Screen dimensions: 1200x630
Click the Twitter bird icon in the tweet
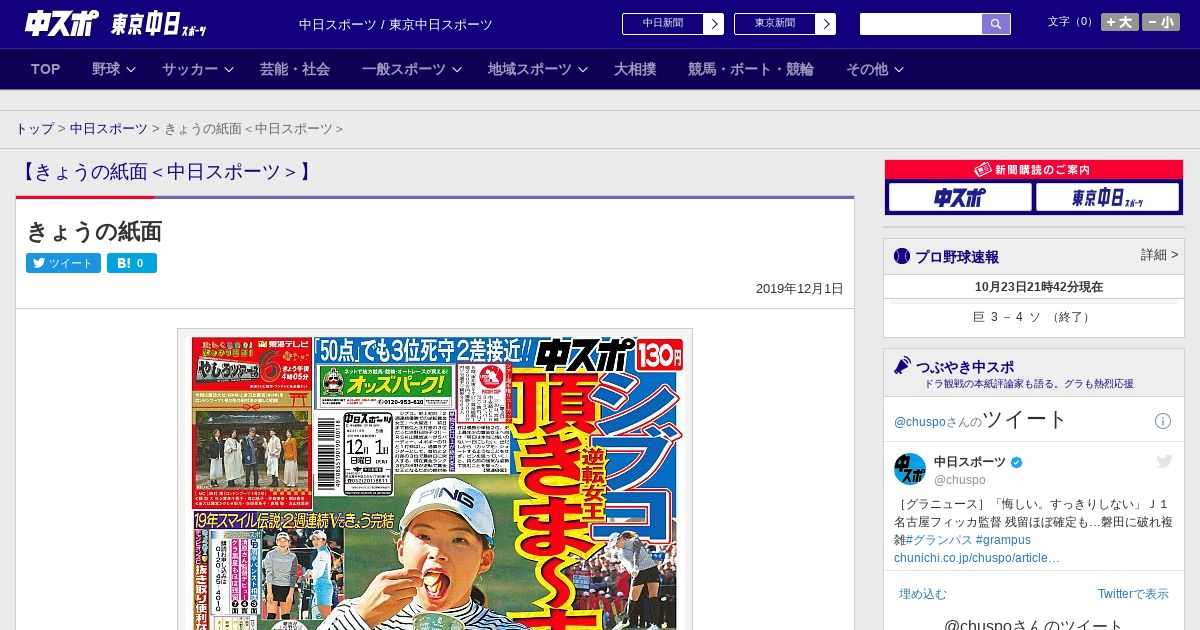pyautogui.click(x=1164, y=461)
